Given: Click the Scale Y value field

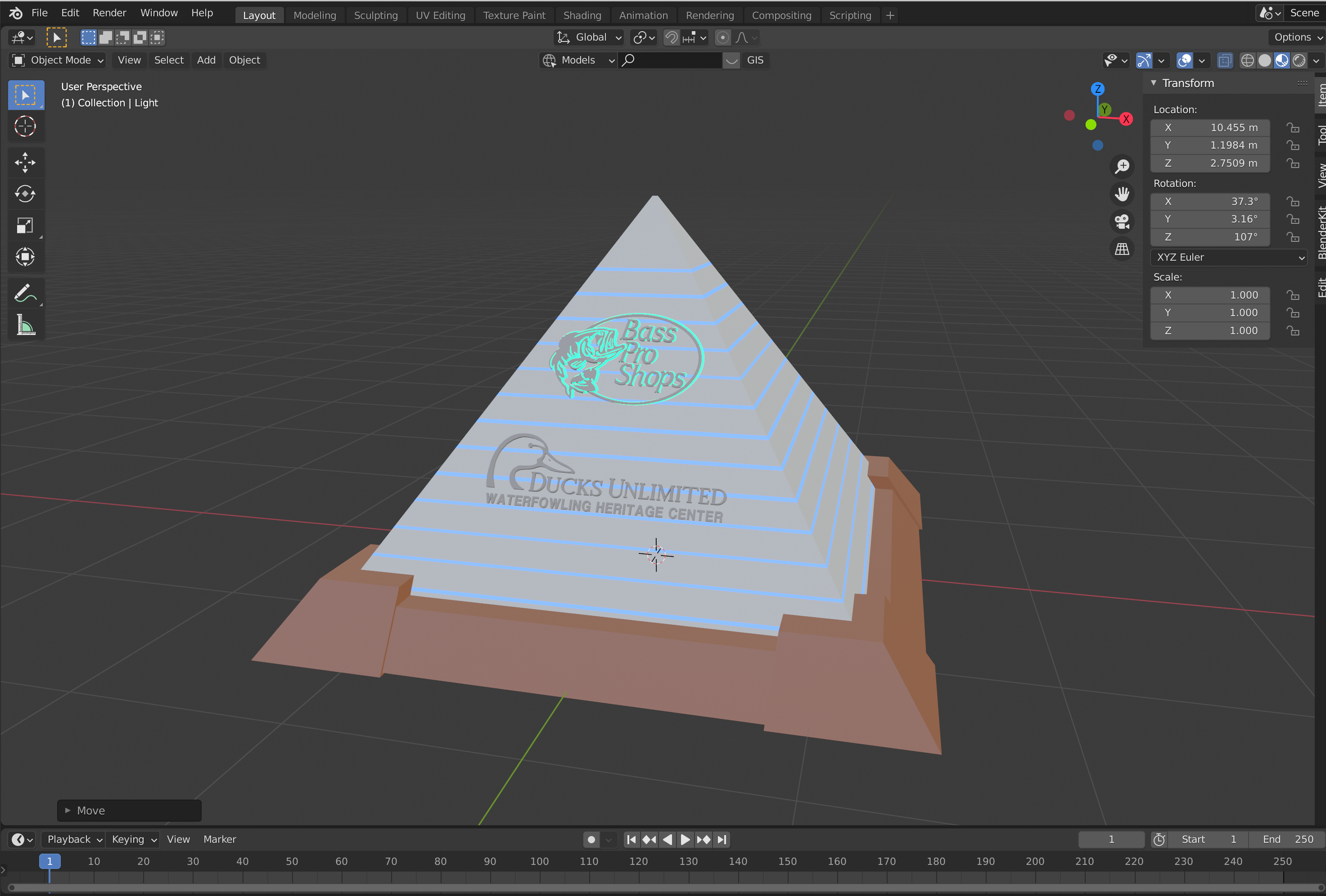Looking at the screenshot, I should pyautogui.click(x=1210, y=313).
